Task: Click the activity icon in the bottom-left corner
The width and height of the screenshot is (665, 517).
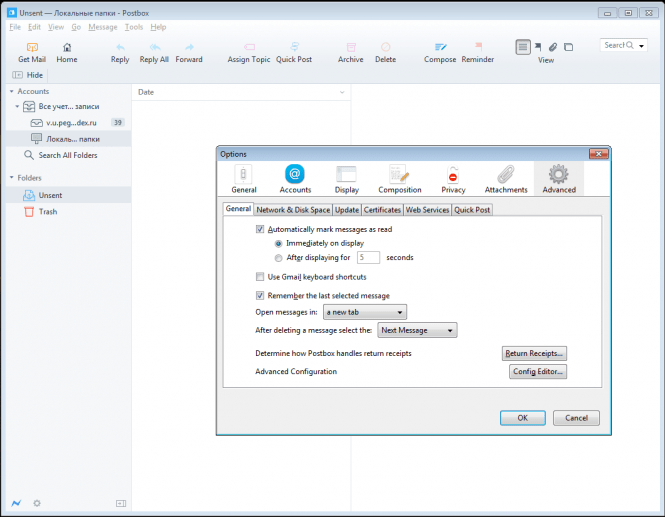Action: click(x=16, y=503)
